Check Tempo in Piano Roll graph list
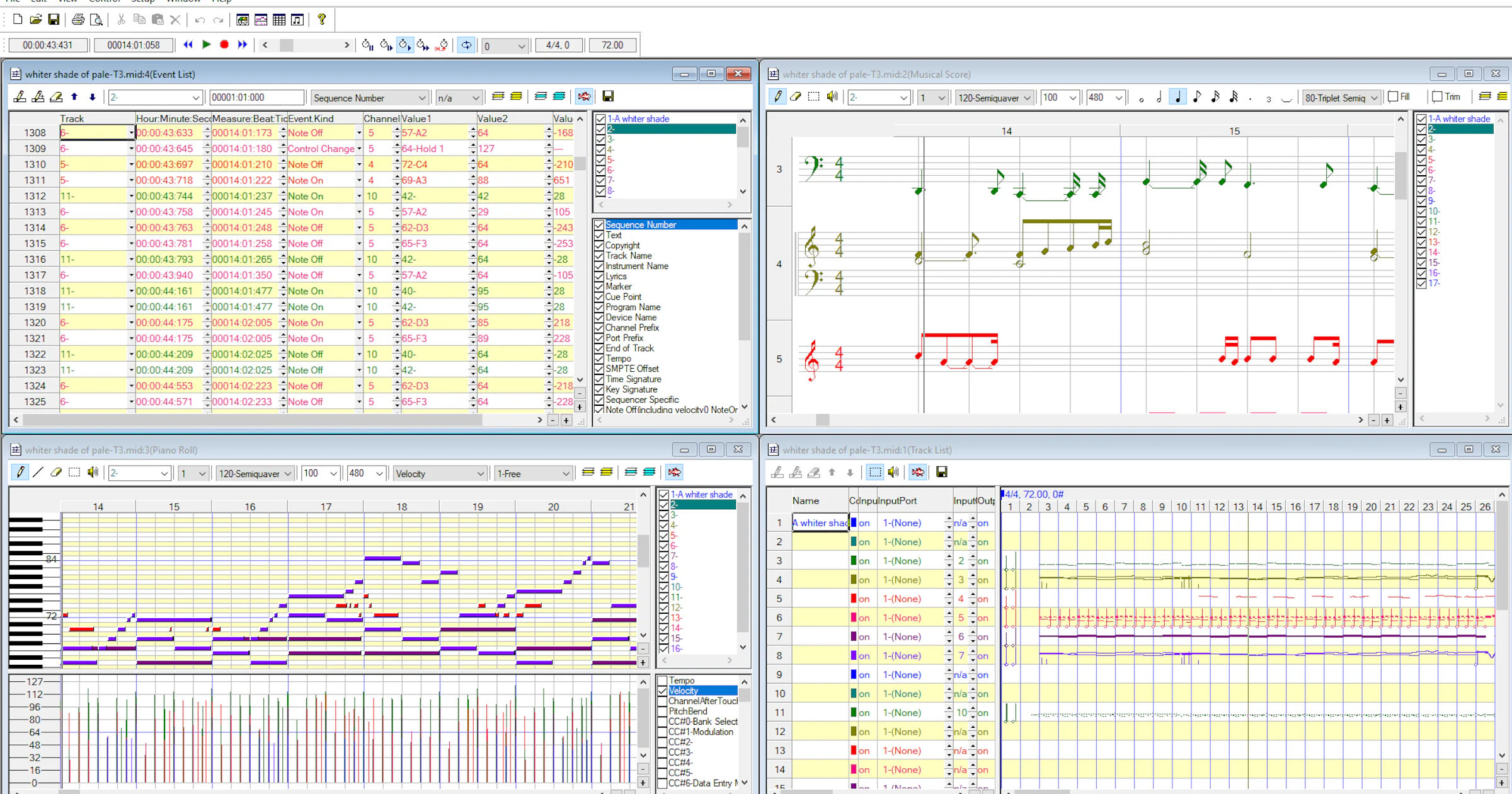This screenshot has width=1512, height=794. click(662, 681)
